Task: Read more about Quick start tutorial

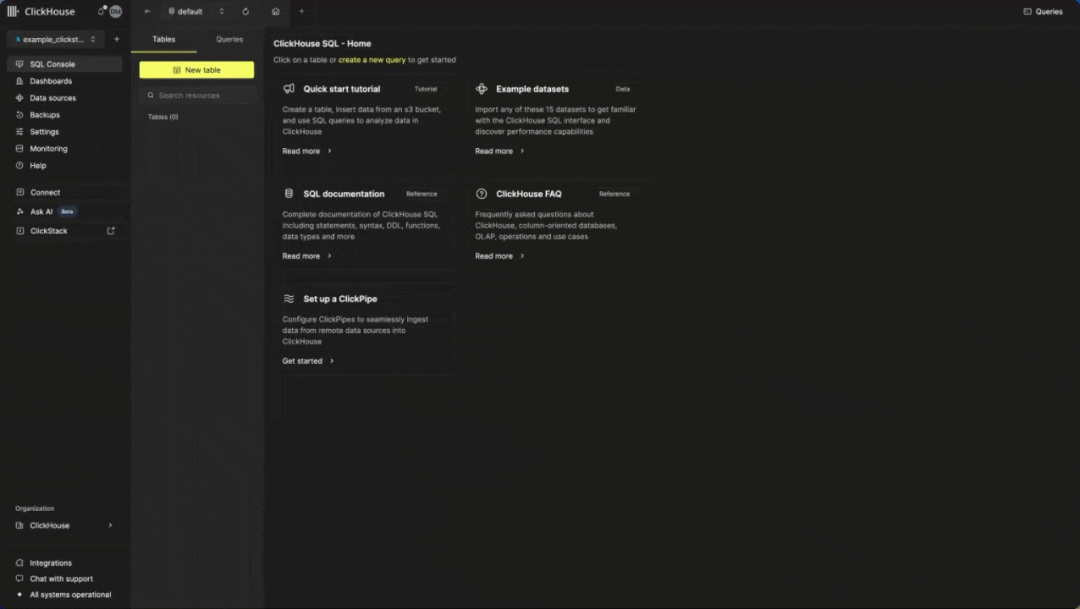Action: click(x=307, y=151)
